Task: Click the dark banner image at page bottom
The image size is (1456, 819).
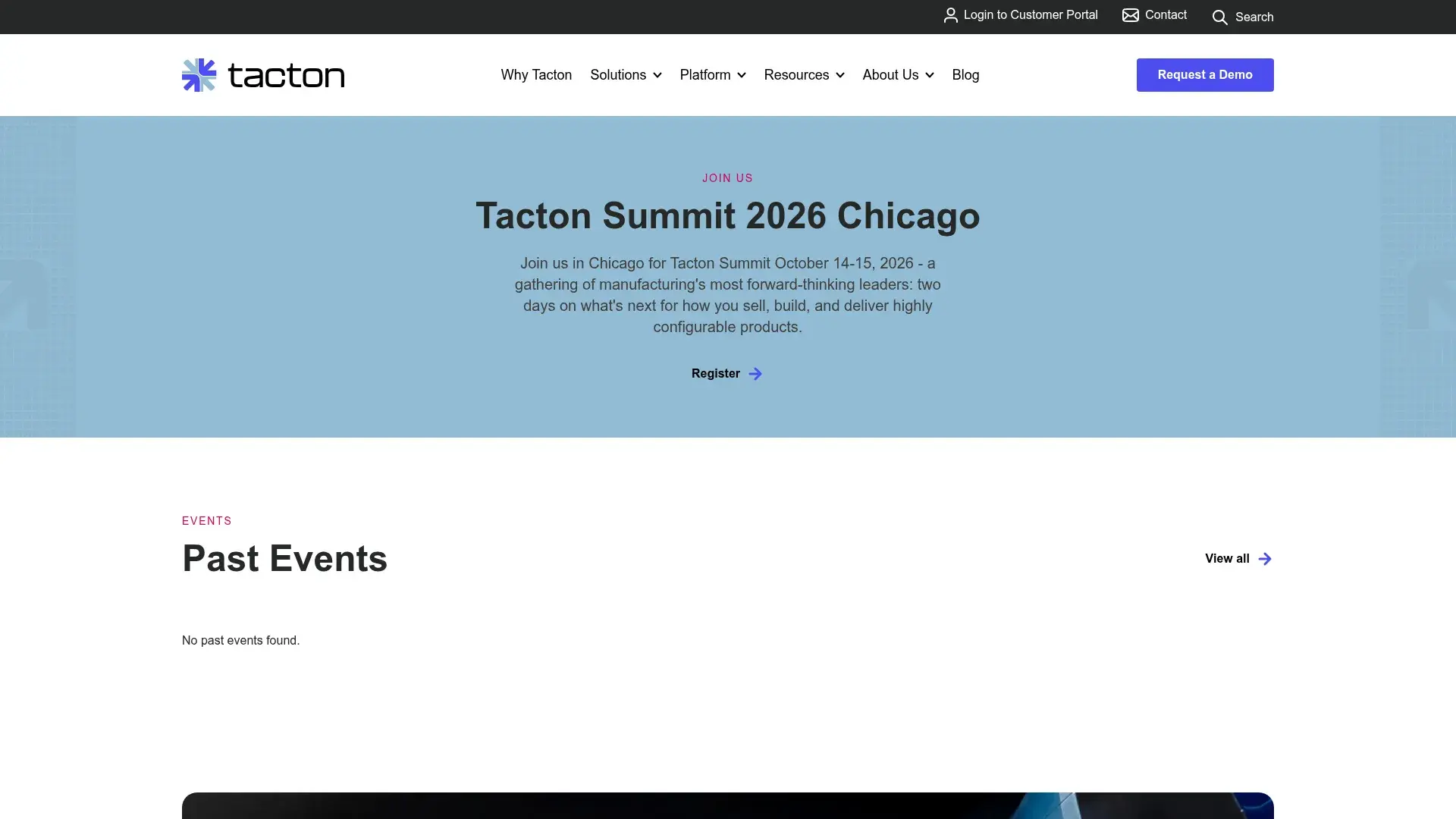Action: pyautogui.click(x=728, y=805)
